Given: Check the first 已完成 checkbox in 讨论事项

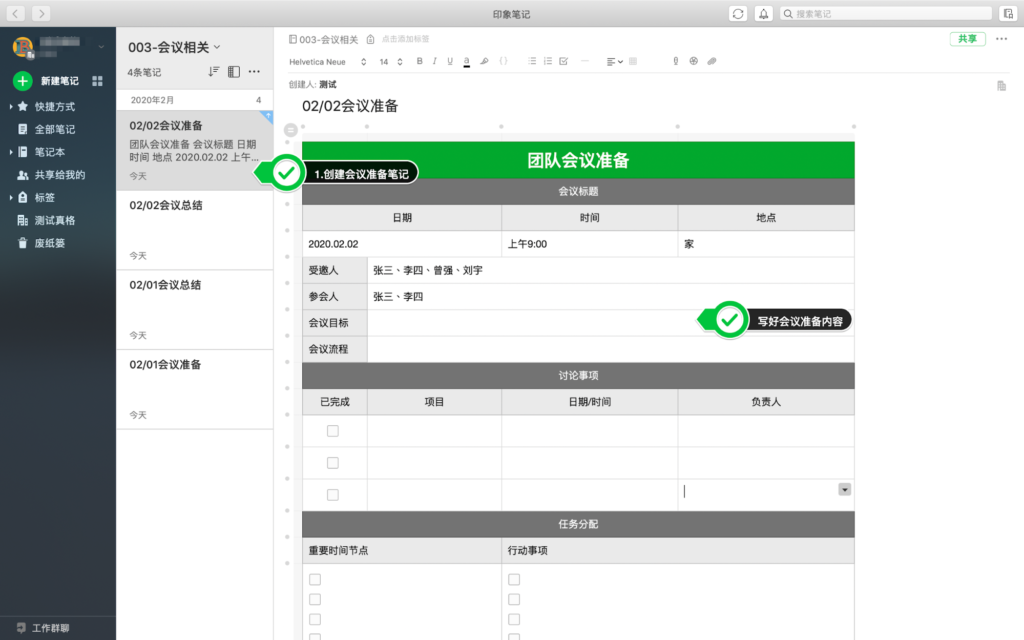Looking at the screenshot, I should [333, 431].
